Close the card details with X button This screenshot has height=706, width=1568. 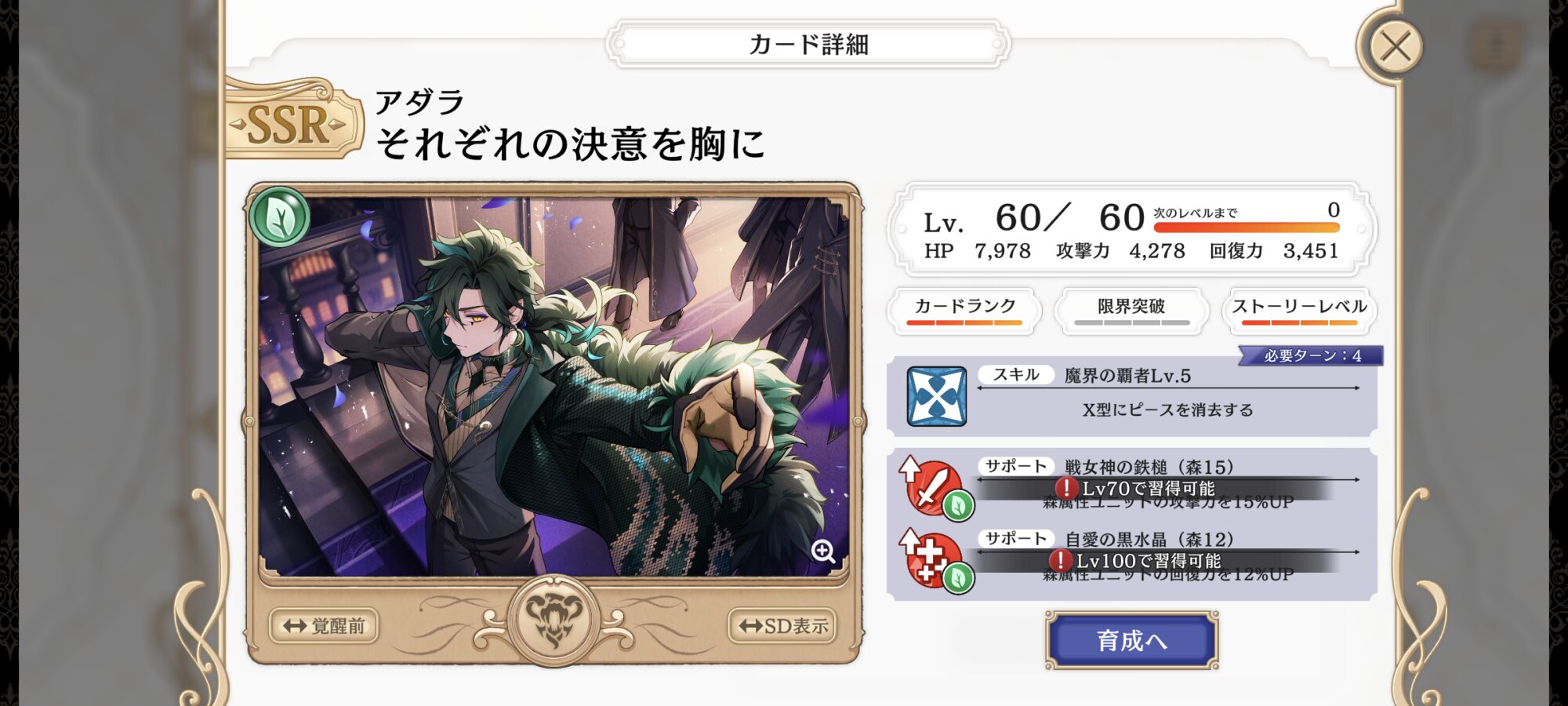click(1396, 46)
